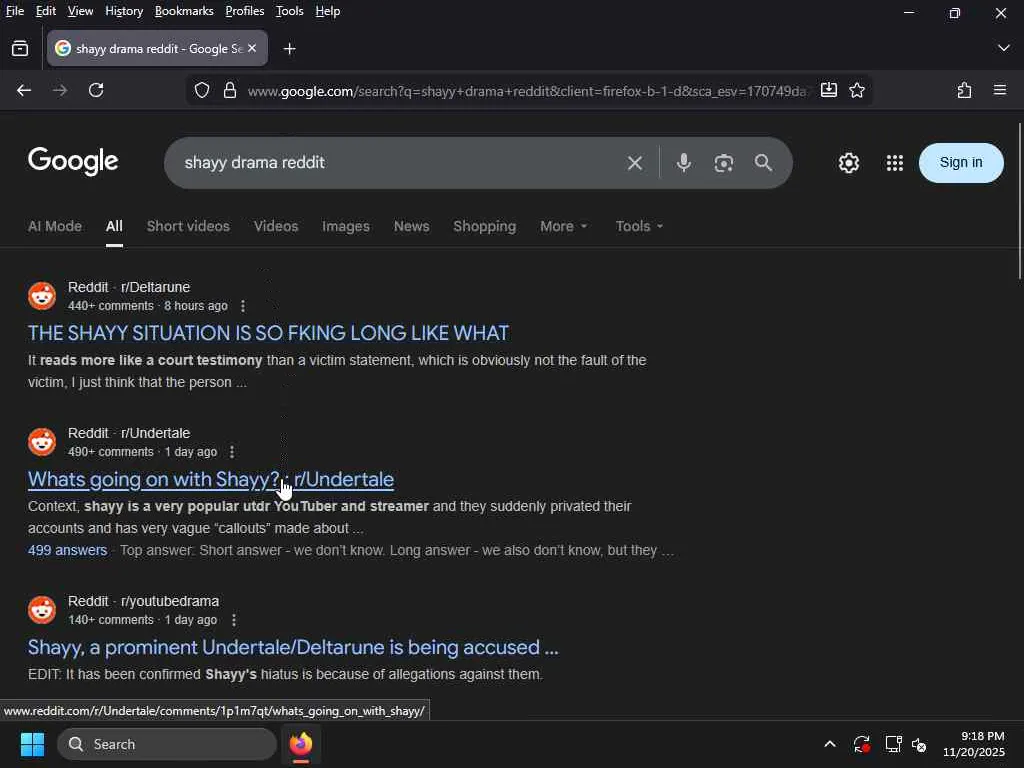Open the Bookmarks menu
The height and width of the screenshot is (768, 1024).
coord(184,11)
